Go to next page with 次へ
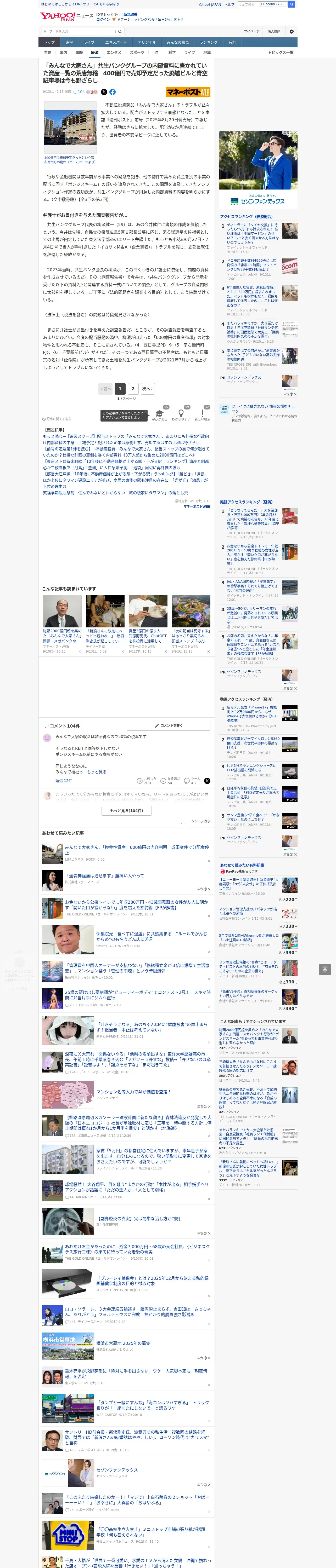The image size is (336, 1568). pos(147,388)
